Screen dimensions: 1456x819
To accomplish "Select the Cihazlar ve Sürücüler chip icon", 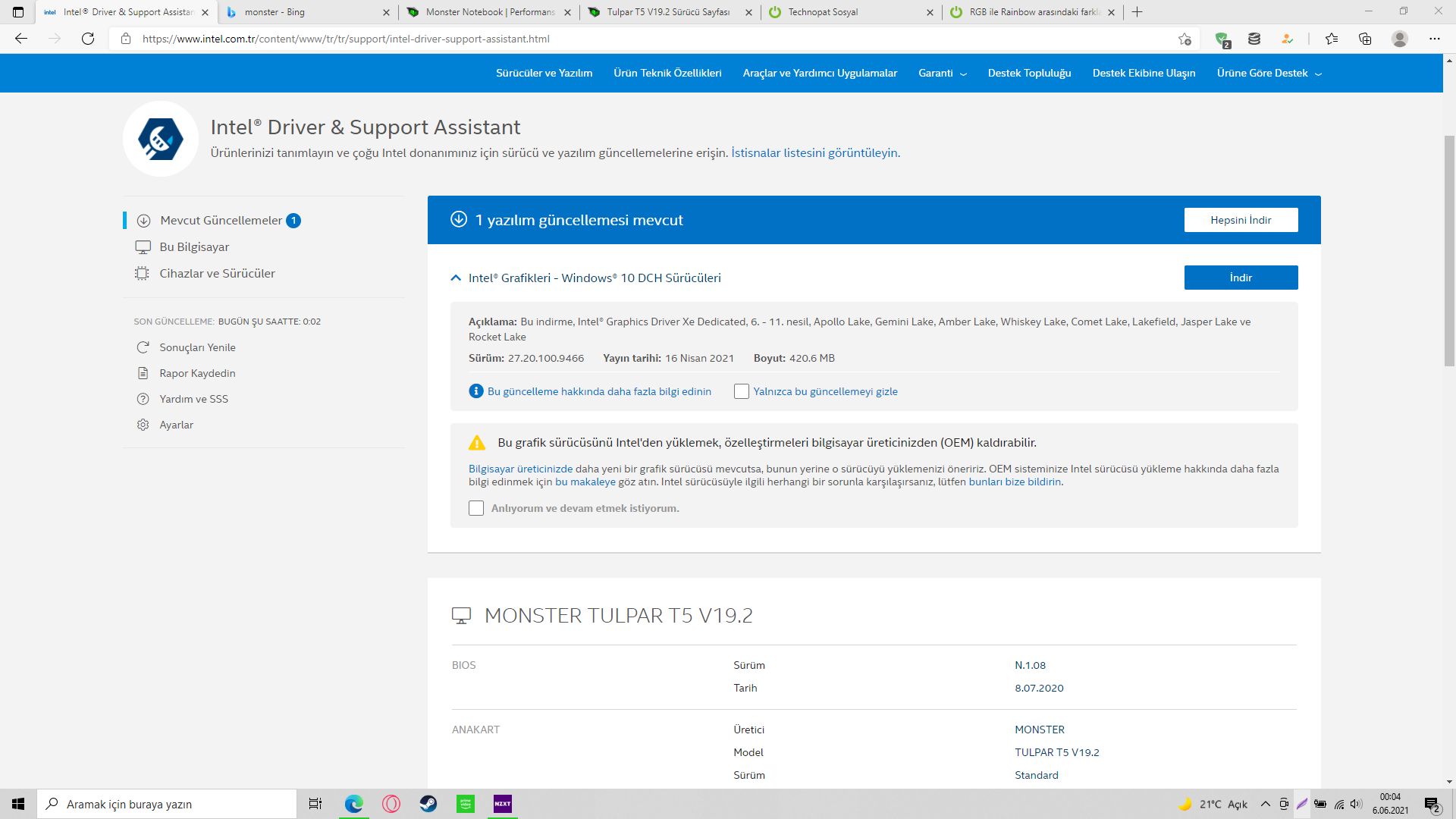I will (x=142, y=274).
